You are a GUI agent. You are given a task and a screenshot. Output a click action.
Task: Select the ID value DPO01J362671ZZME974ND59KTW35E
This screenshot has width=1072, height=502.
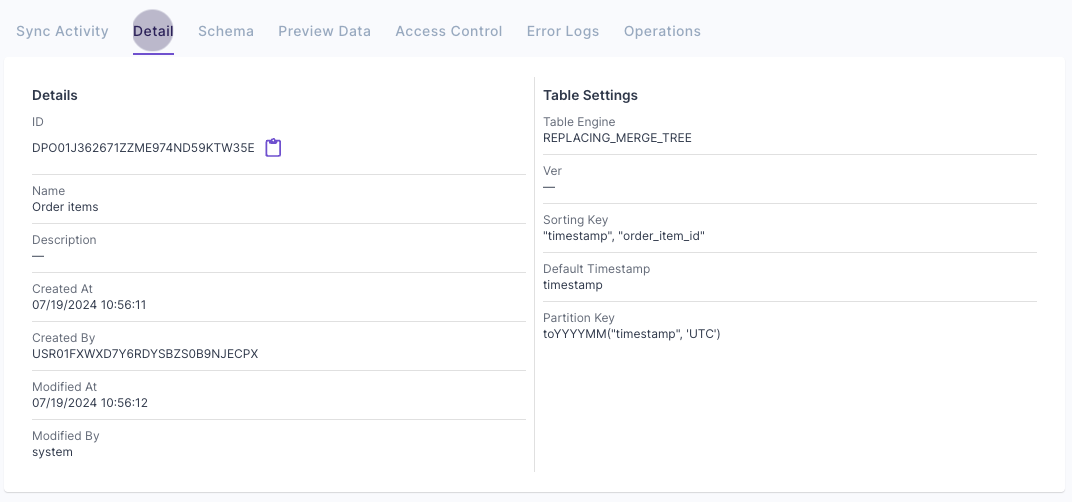point(143,148)
